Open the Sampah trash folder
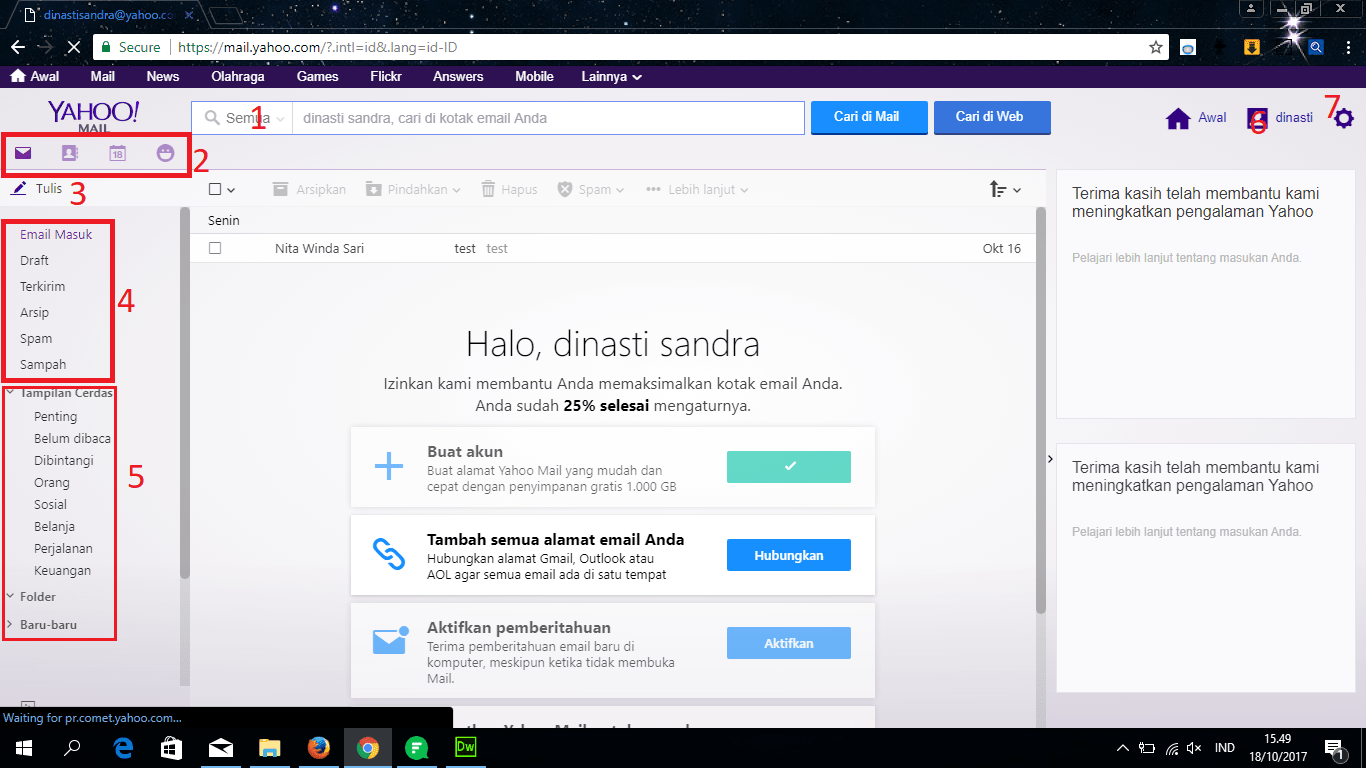This screenshot has width=1366, height=768. (x=43, y=364)
